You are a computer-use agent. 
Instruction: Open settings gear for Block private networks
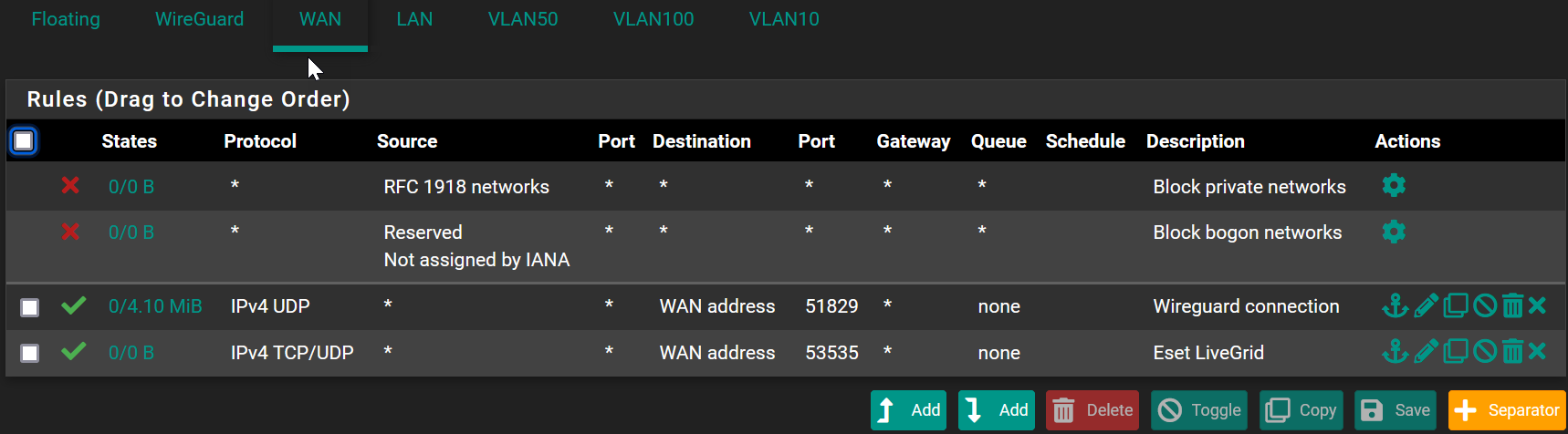click(1394, 186)
